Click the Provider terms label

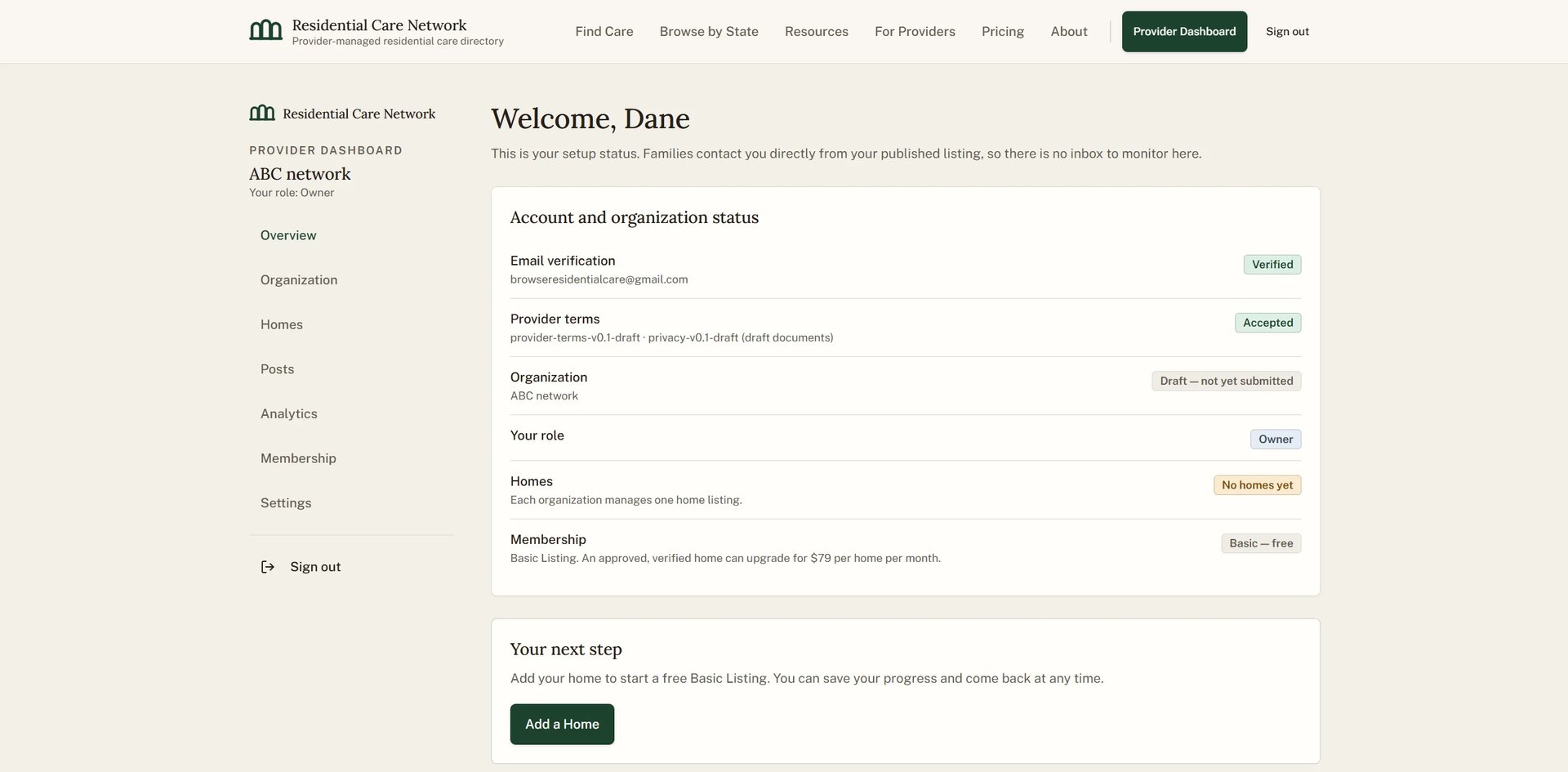click(555, 319)
